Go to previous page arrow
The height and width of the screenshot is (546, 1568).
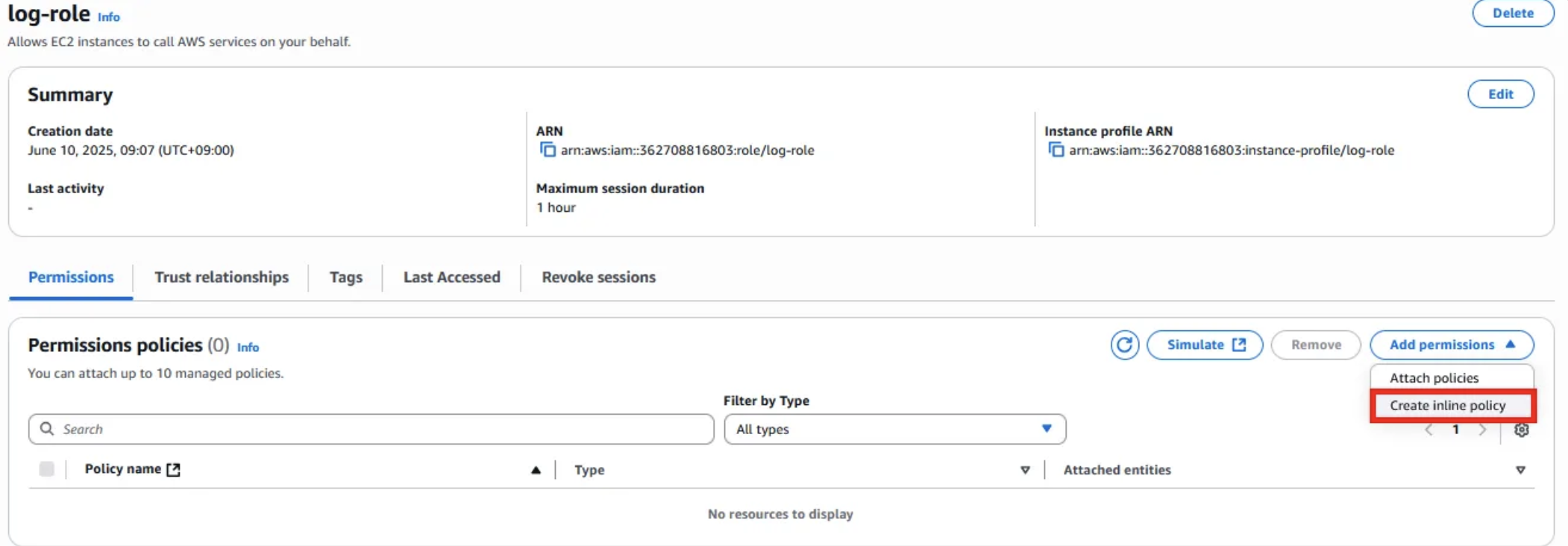1429,430
